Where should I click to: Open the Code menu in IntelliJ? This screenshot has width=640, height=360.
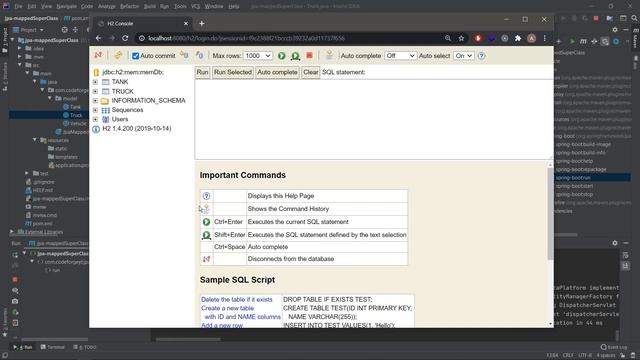(87, 7)
